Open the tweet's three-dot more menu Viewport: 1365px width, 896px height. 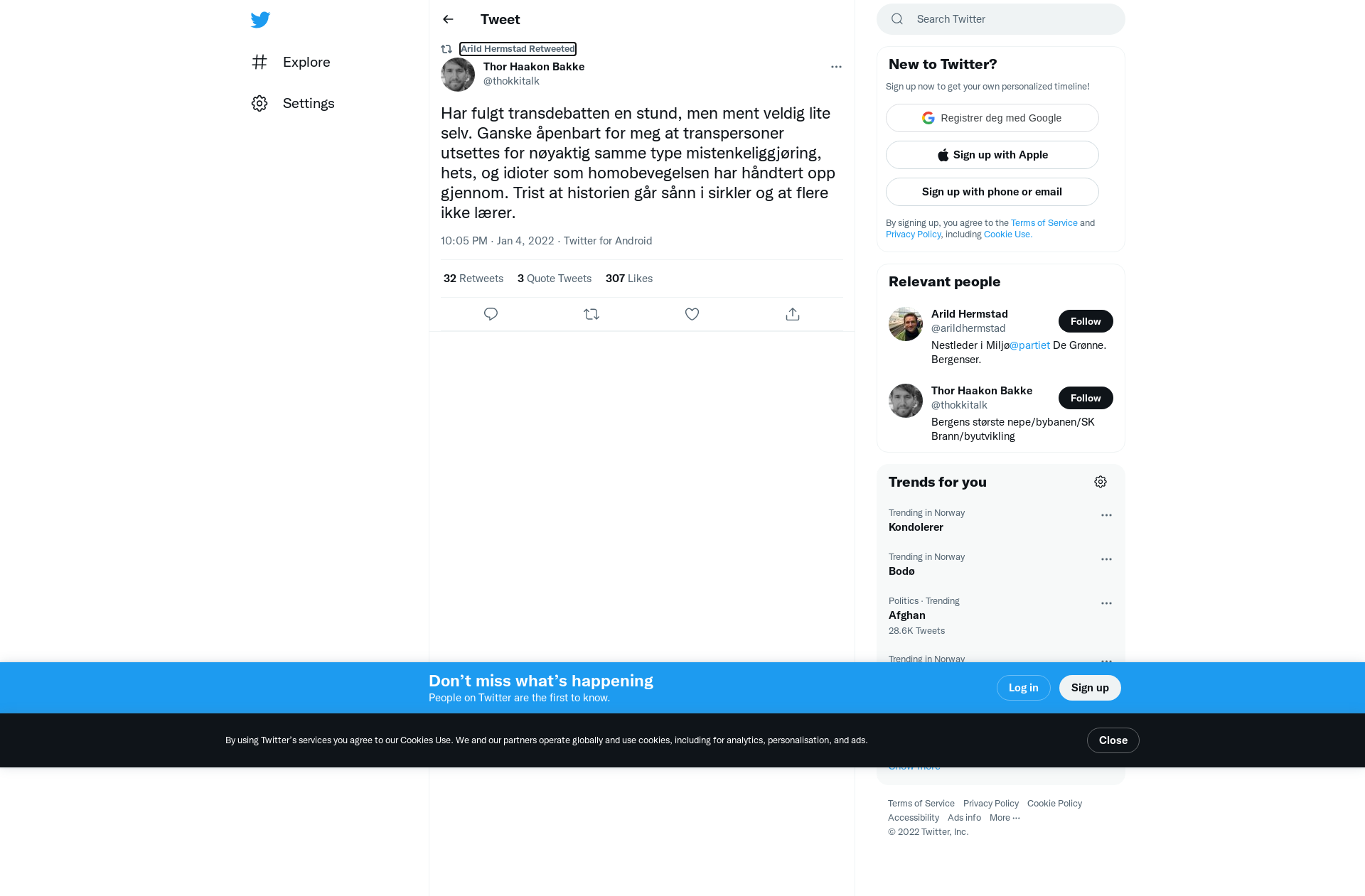pos(836,67)
